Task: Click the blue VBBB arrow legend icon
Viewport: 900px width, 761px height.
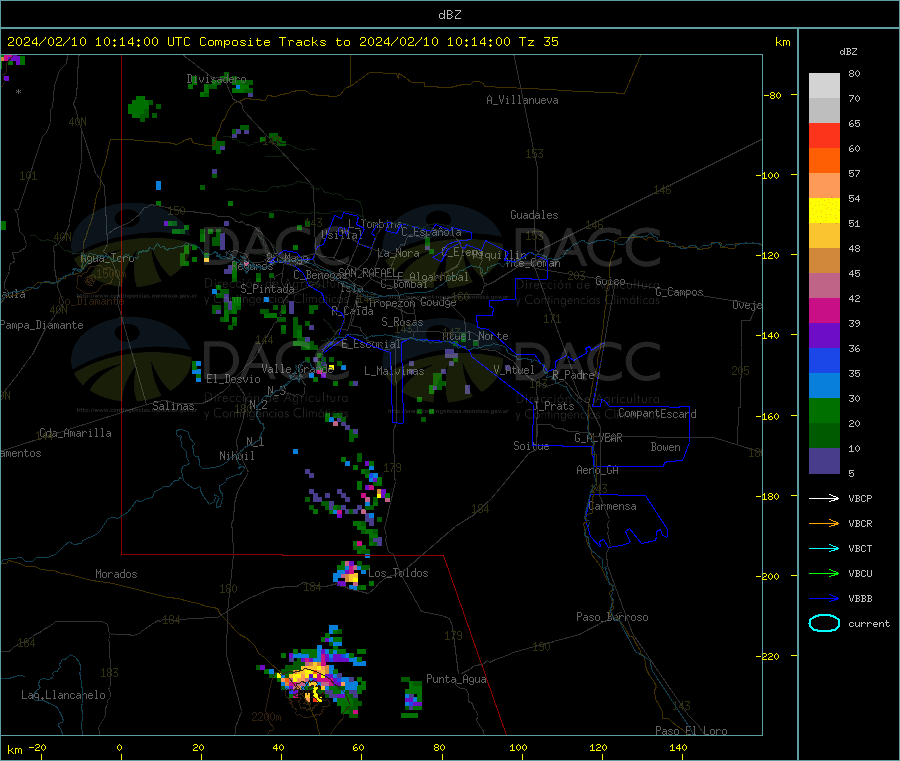Action: click(x=824, y=599)
